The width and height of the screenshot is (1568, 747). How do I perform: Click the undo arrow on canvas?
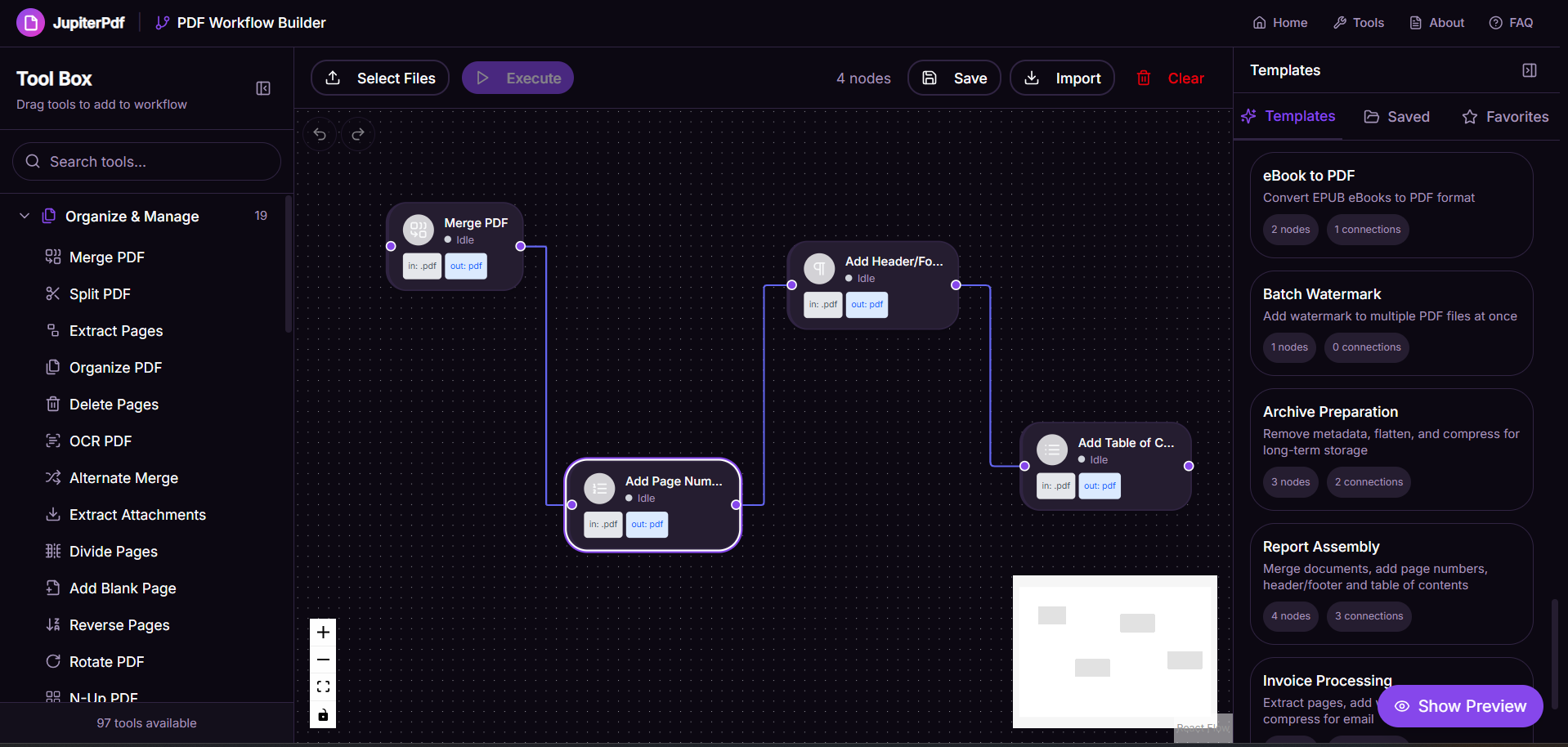[x=320, y=134]
